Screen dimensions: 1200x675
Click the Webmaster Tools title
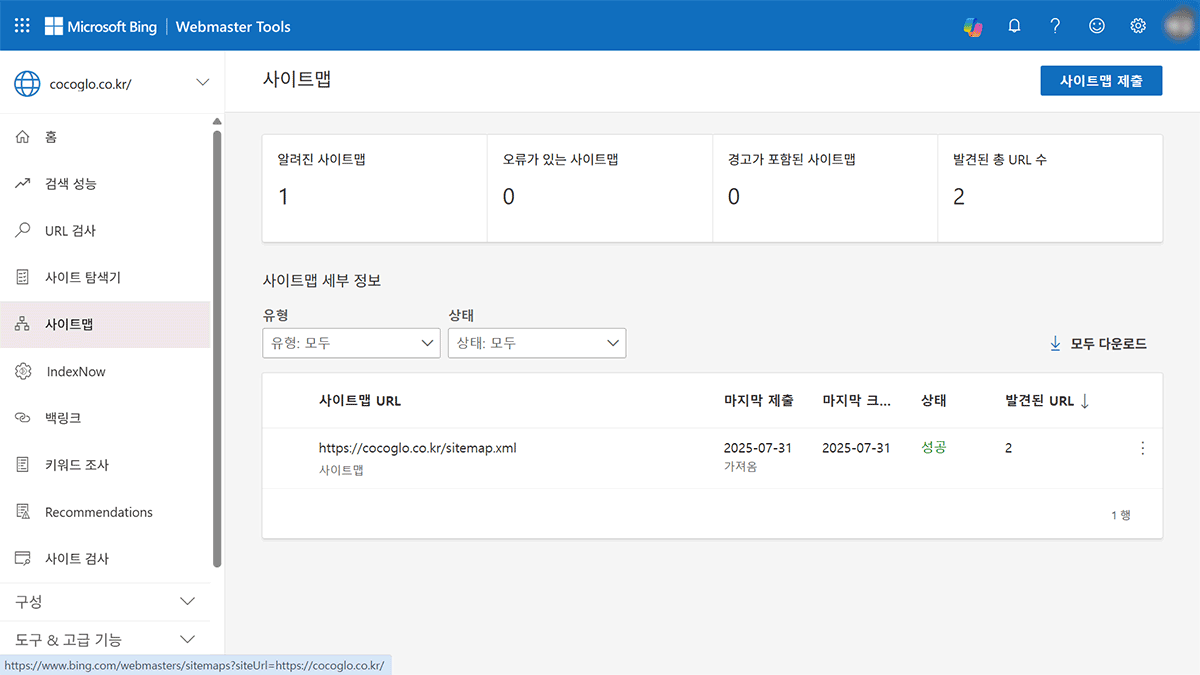(233, 27)
